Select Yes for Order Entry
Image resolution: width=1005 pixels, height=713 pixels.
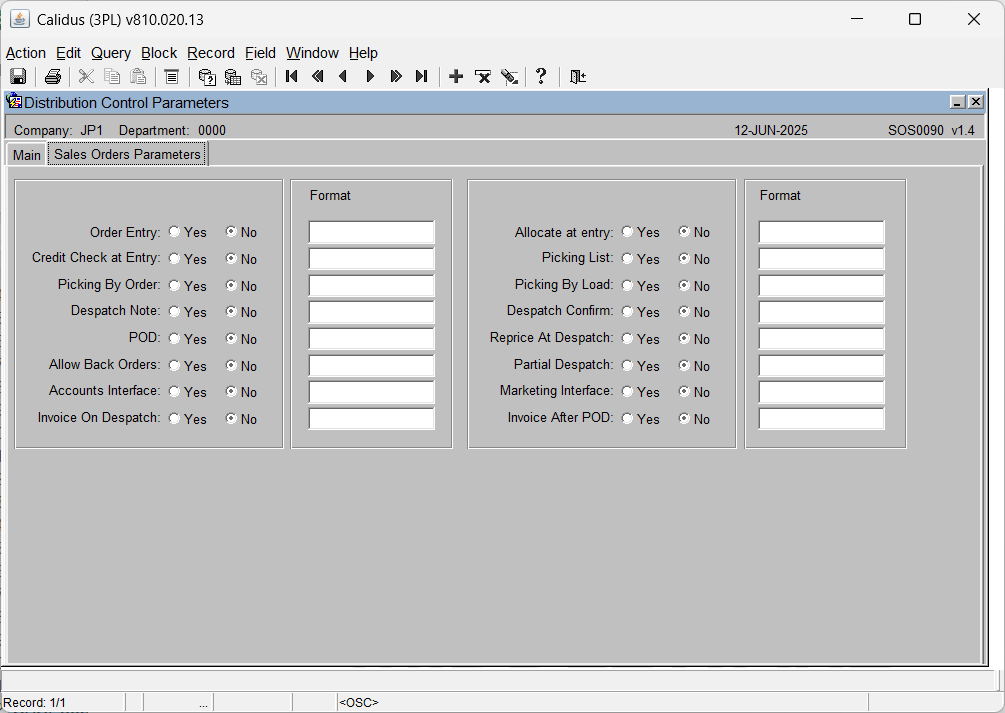tap(174, 231)
